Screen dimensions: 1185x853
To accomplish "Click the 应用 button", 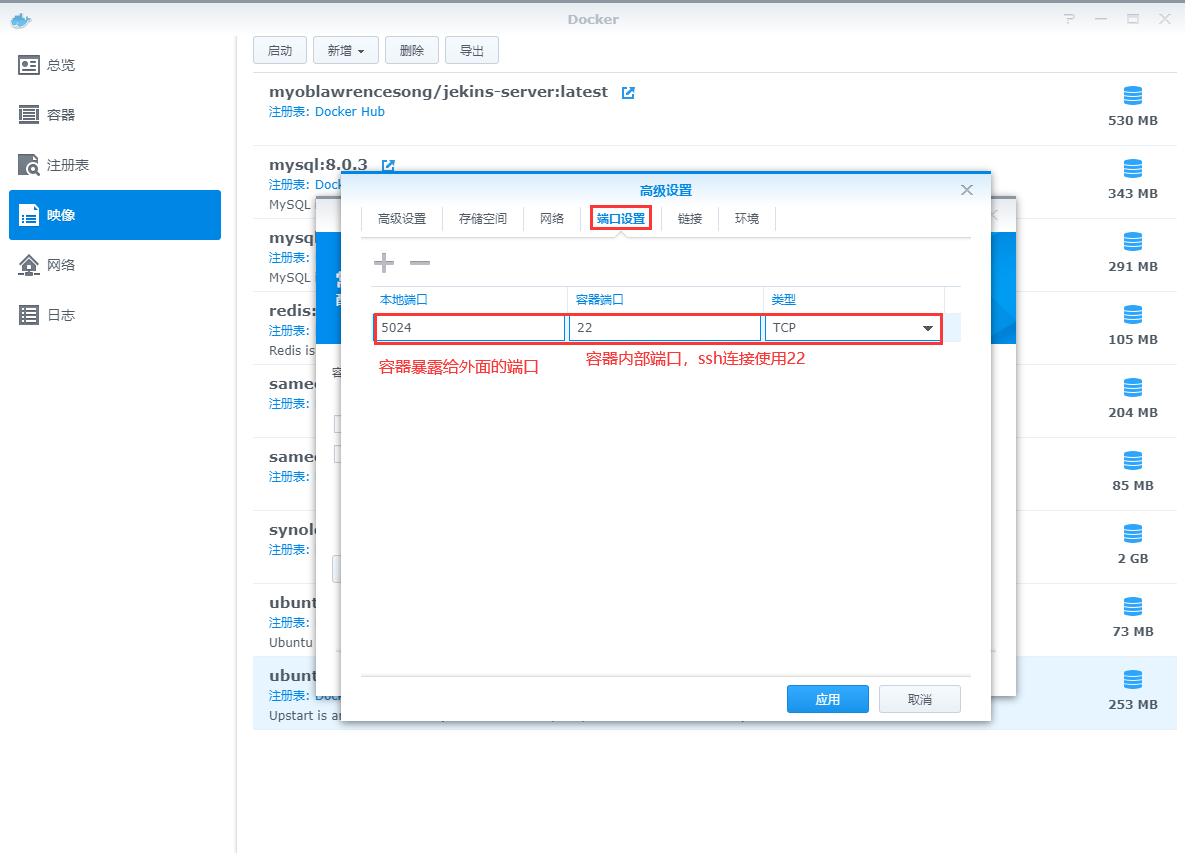I will click(x=827, y=699).
